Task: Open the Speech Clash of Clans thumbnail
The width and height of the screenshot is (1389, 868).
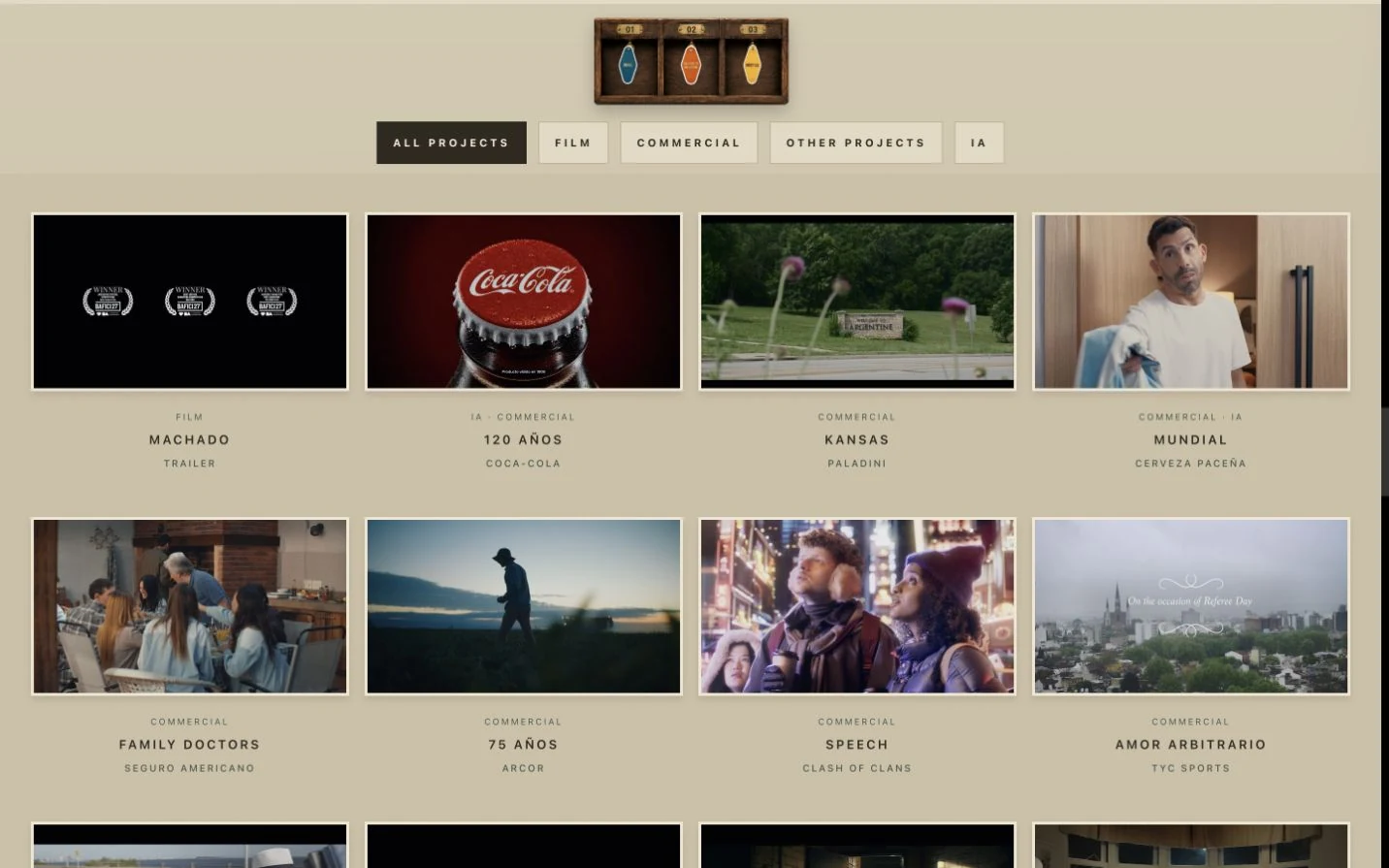Action: [857, 606]
